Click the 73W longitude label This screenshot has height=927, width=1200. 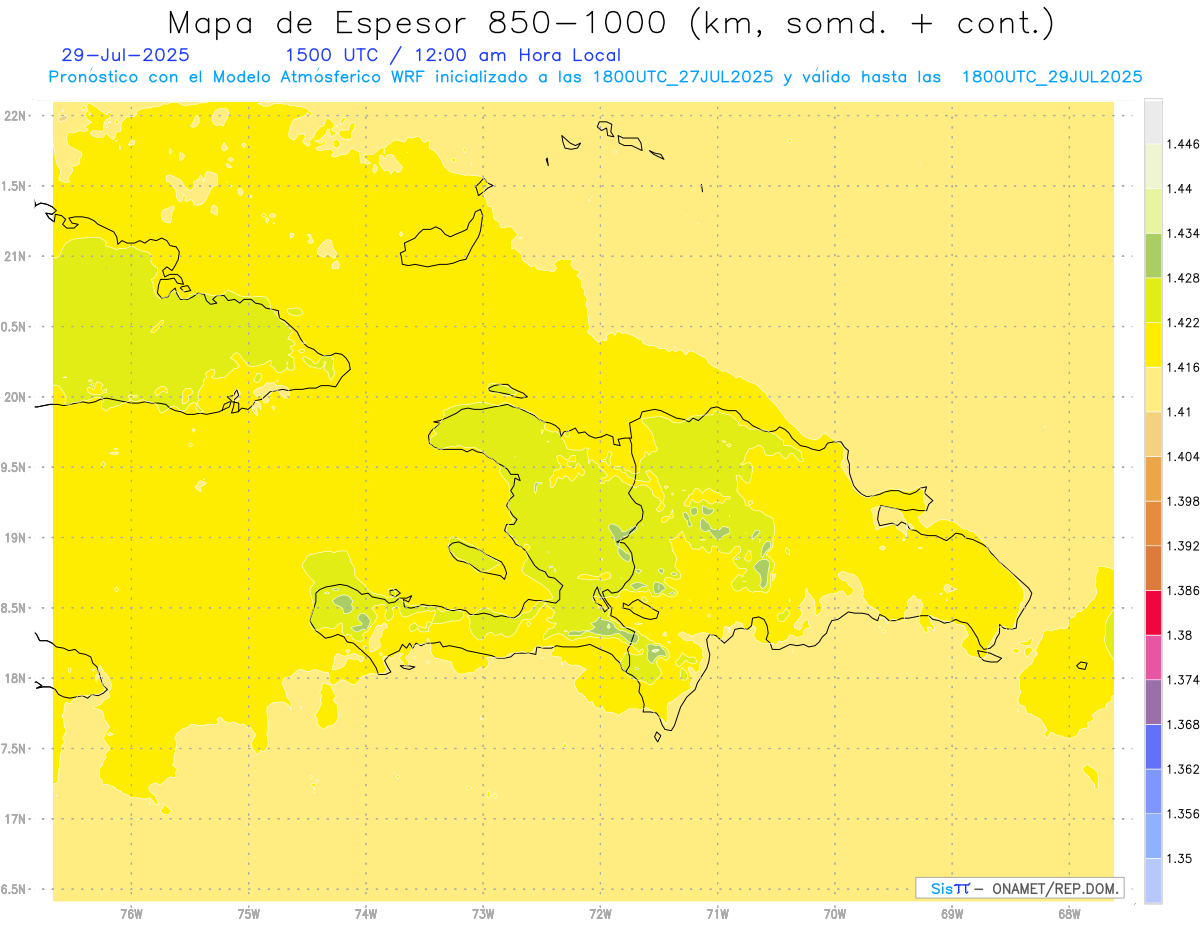[x=483, y=914]
